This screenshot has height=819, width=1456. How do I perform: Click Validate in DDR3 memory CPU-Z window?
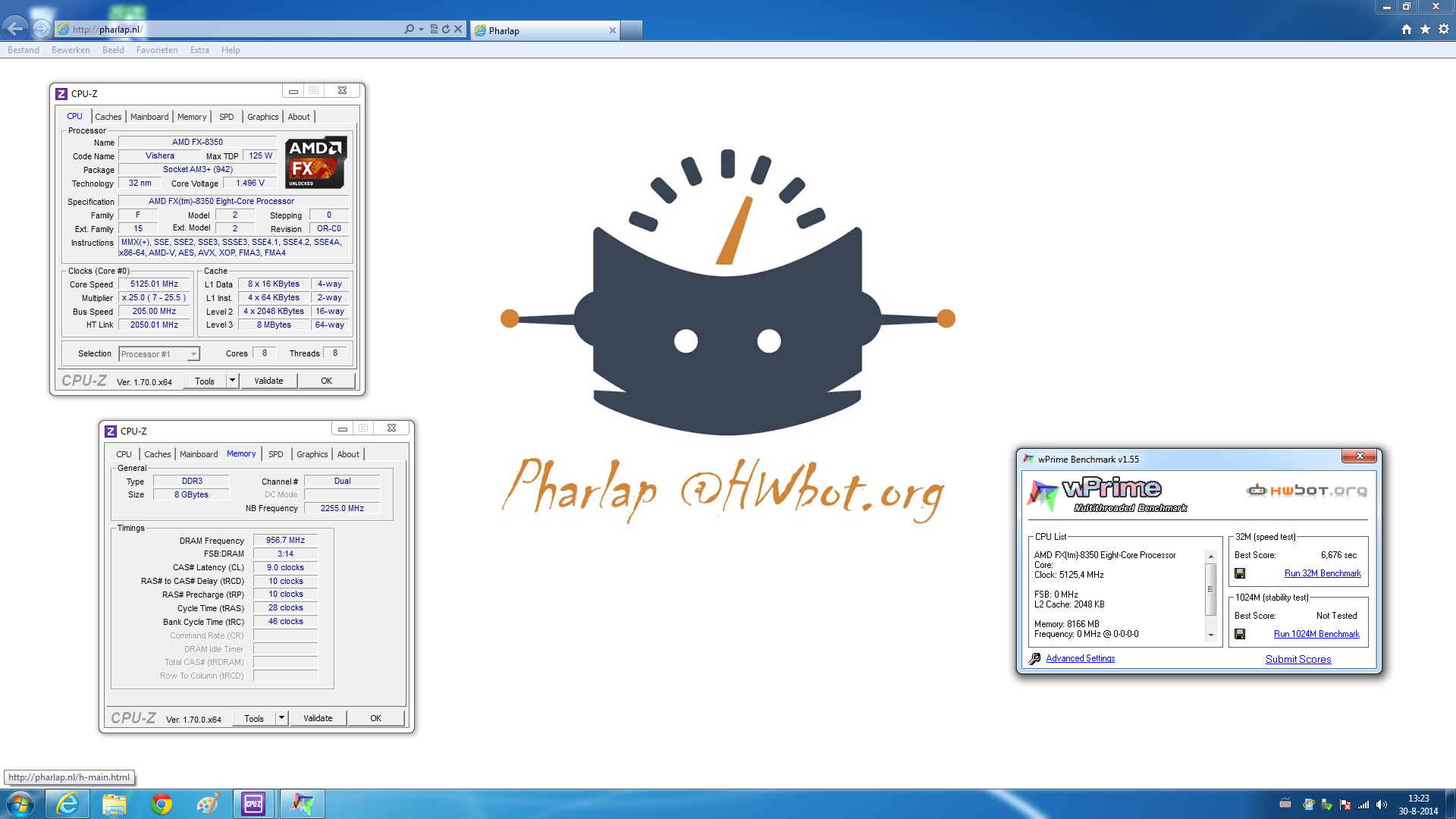318,719
